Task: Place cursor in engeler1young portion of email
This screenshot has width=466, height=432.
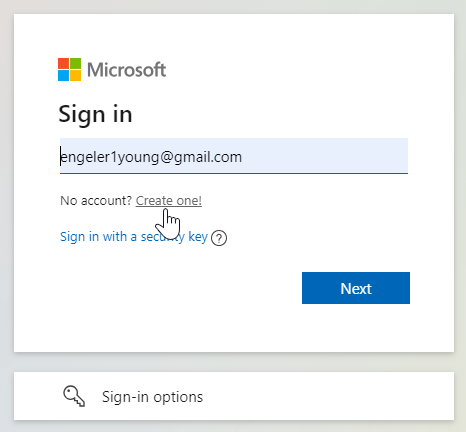Action: [110, 157]
